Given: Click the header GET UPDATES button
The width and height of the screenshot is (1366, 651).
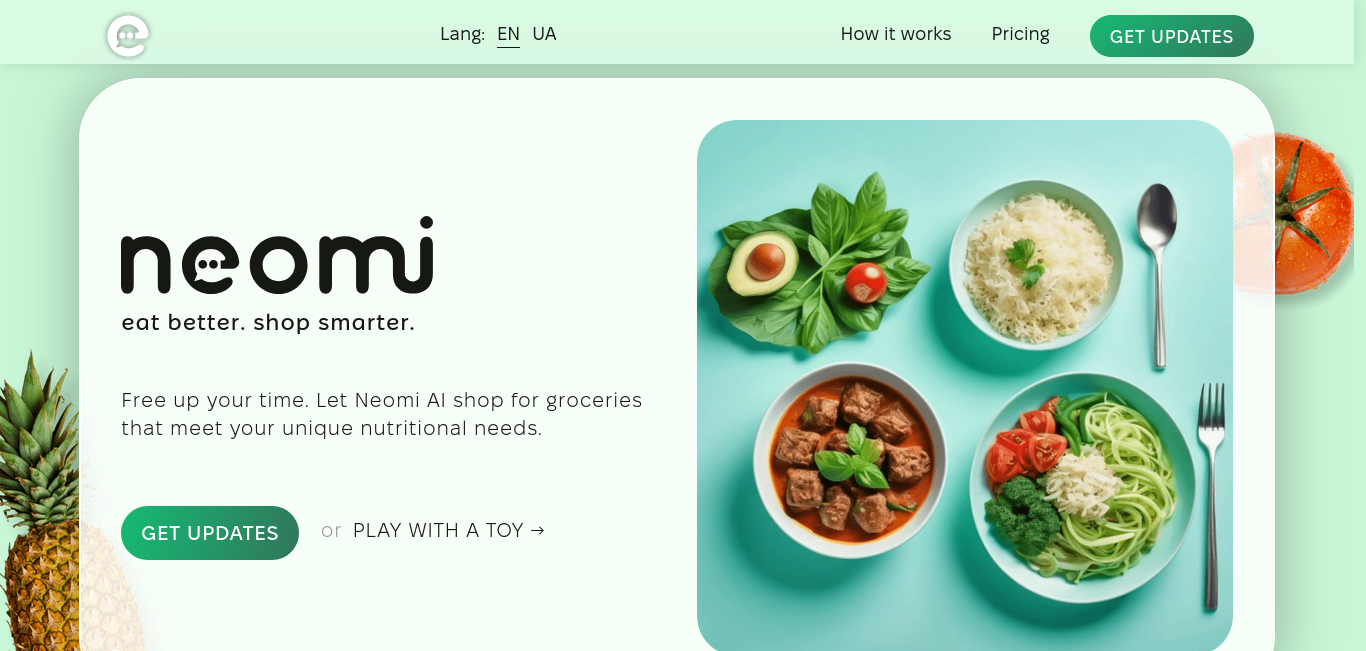Looking at the screenshot, I should [x=1171, y=36].
